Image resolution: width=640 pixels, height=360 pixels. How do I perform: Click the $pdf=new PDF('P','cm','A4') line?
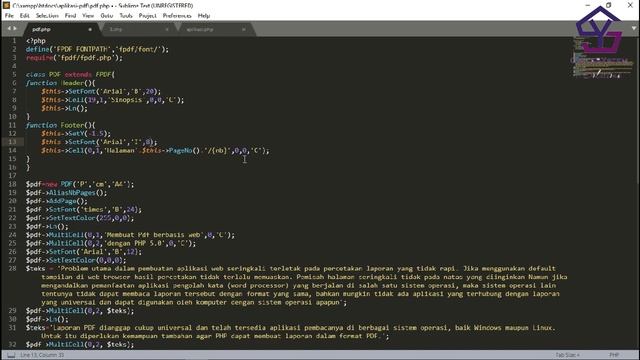[80, 184]
